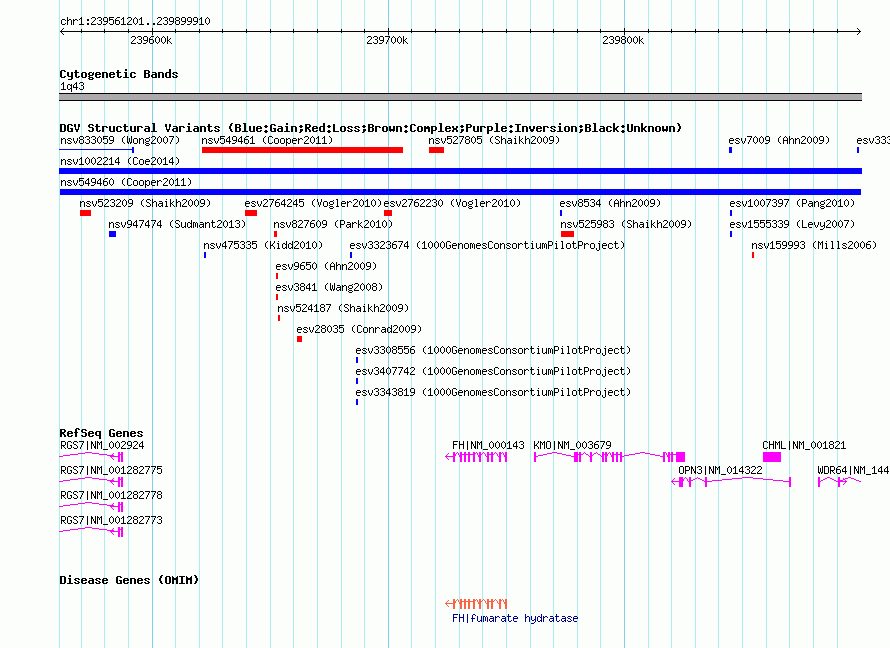
Task: Click the esv7009 (Ahn2009) variant label
Action: [779, 140]
